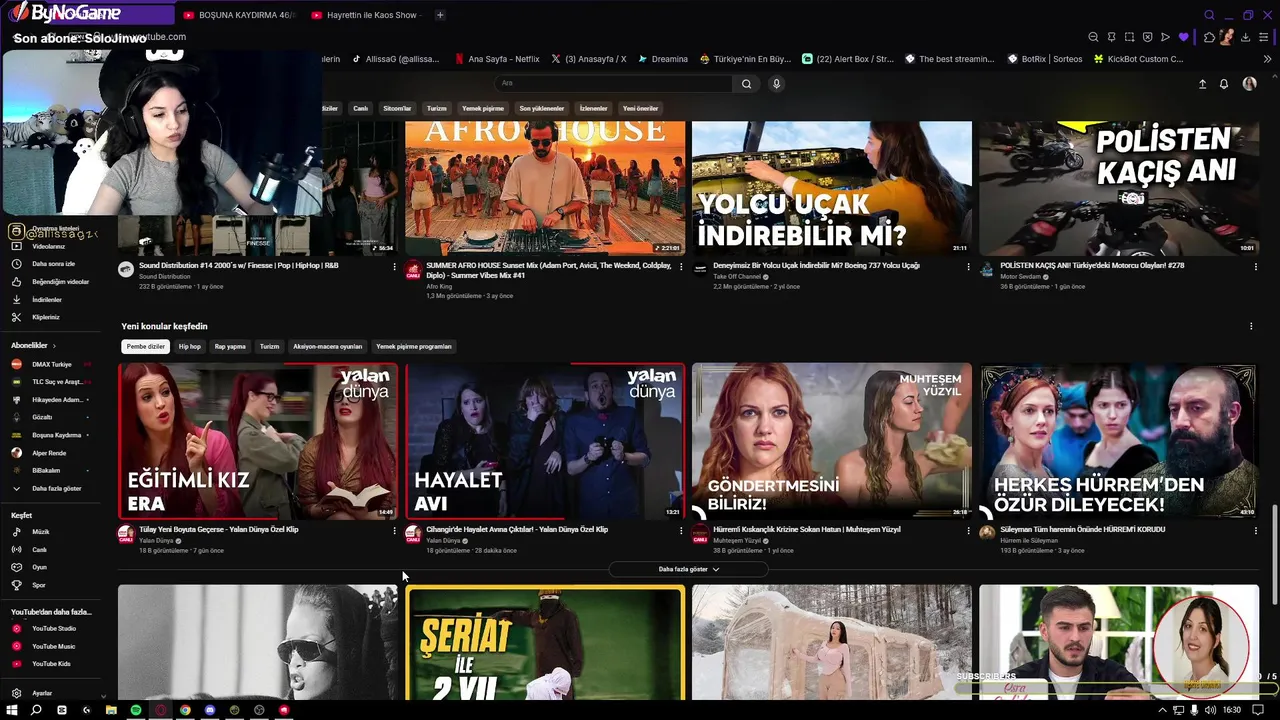Open the browser extensions cube icon
This screenshot has width=1280, height=720.
1209,37
